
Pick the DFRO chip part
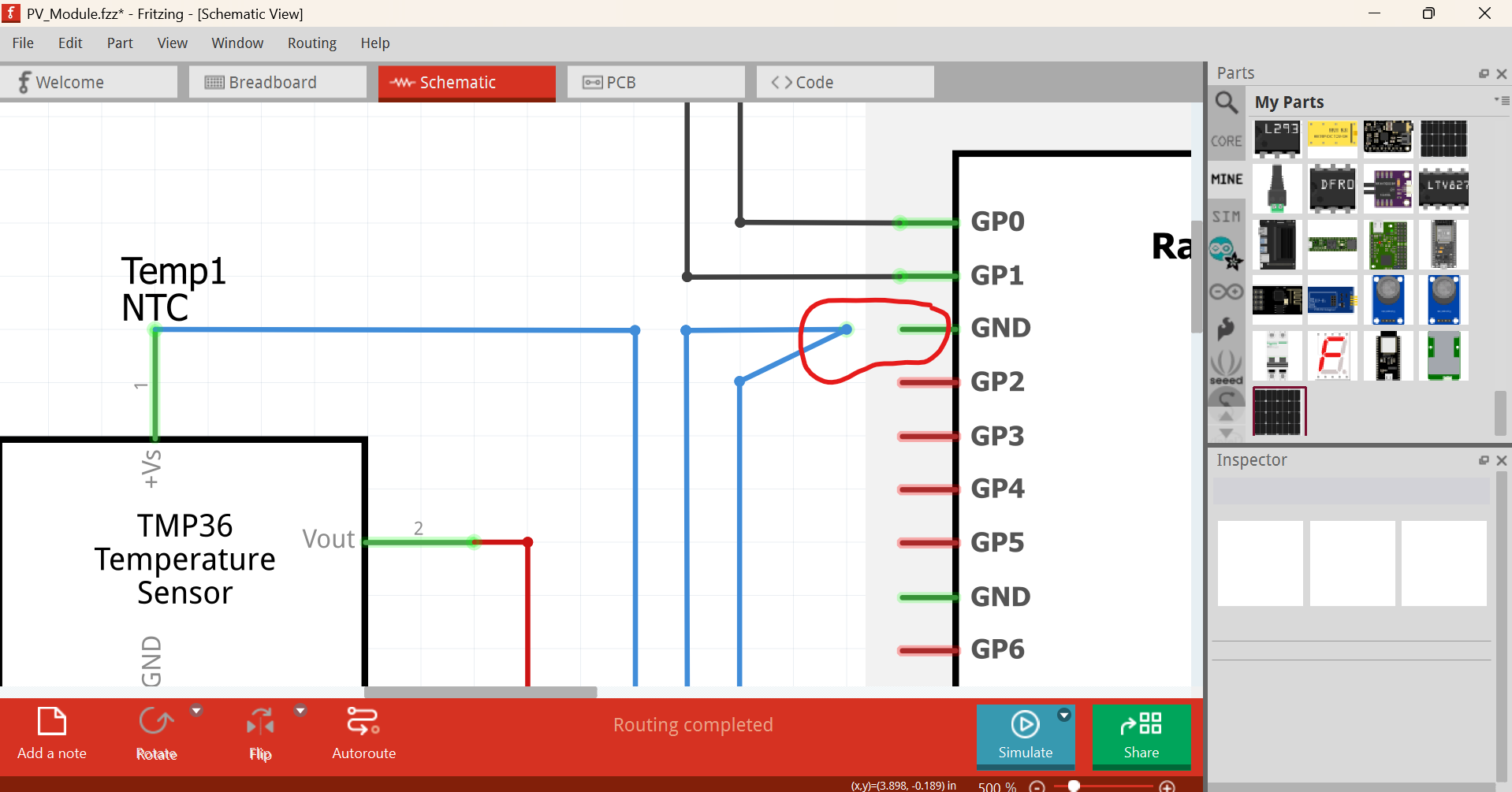coord(1332,188)
